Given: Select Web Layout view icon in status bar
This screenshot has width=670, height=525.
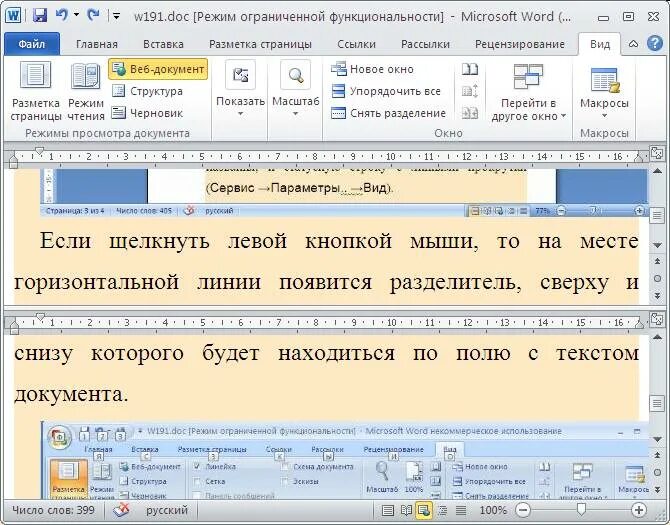Looking at the screenshot, I should click(424, 510).
